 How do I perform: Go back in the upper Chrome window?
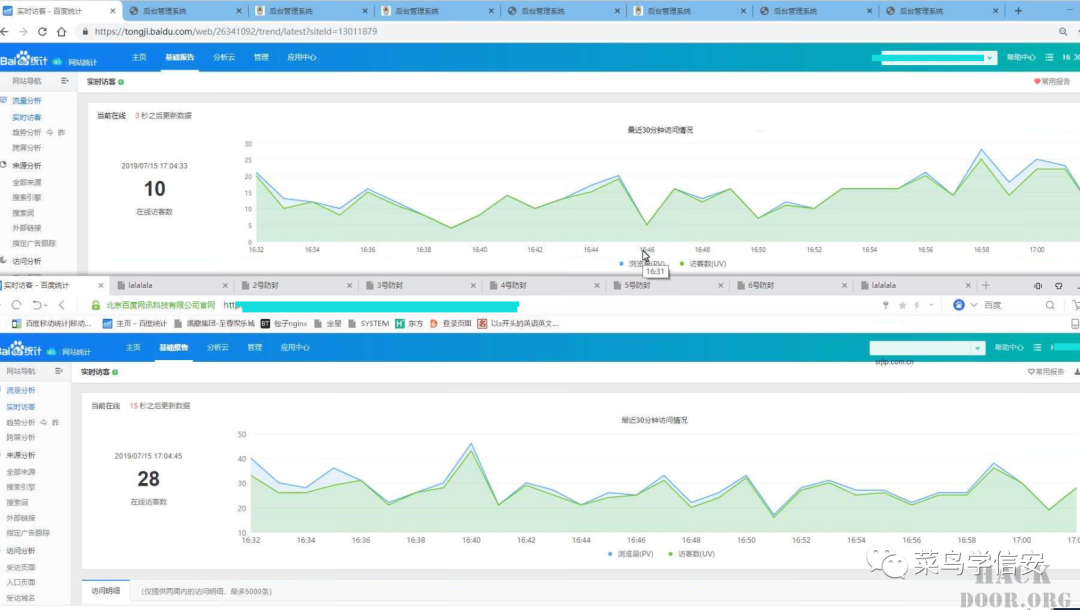(5, 32)
